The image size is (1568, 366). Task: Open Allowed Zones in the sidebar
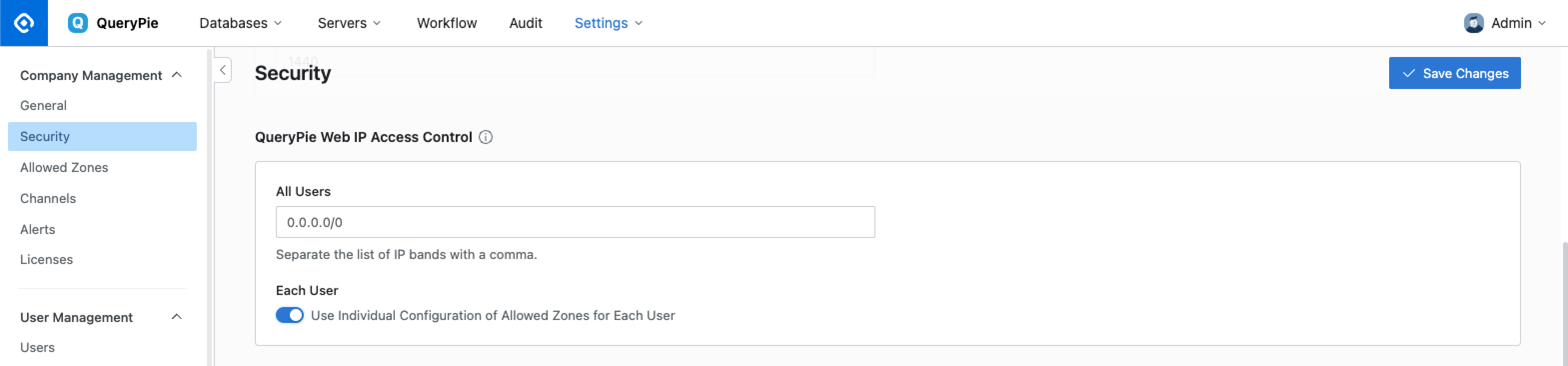64,167
